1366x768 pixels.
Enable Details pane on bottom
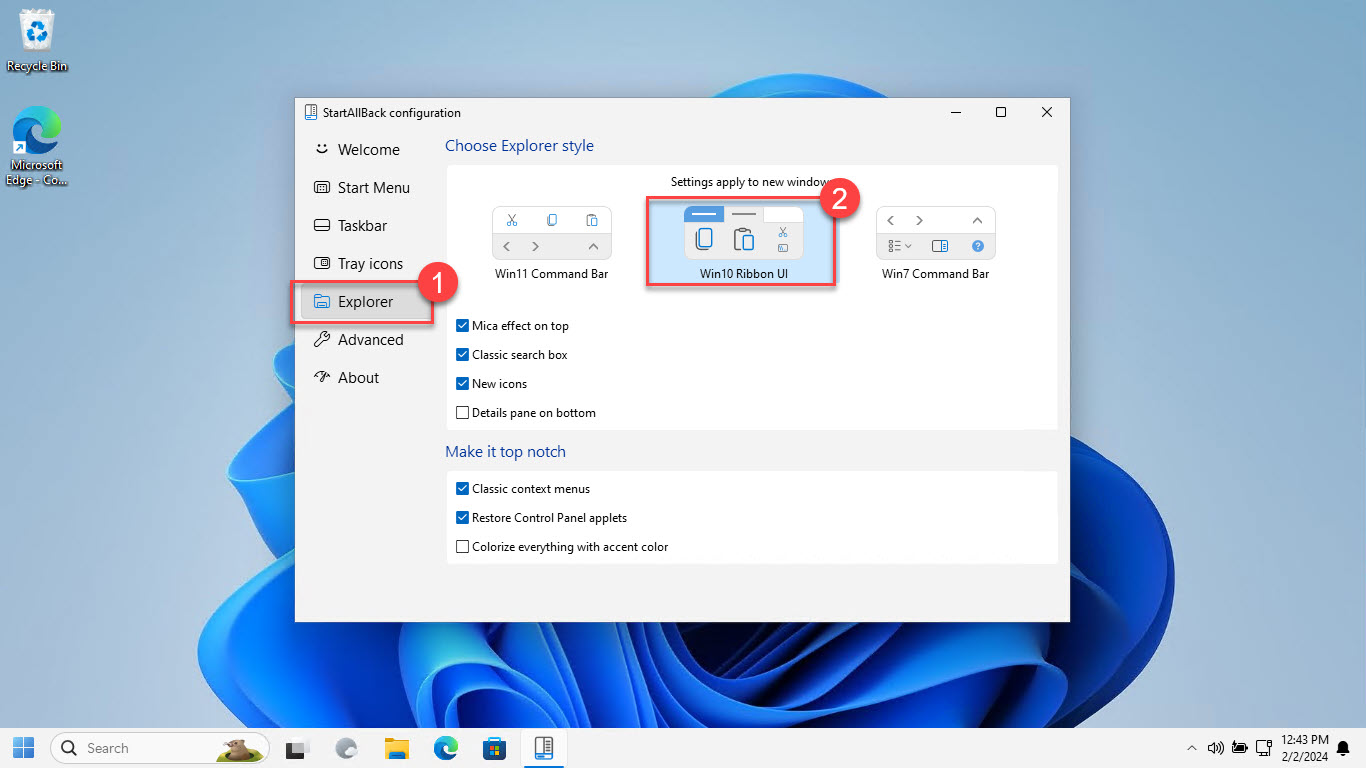pyautogui.click(x=462, y=413)
